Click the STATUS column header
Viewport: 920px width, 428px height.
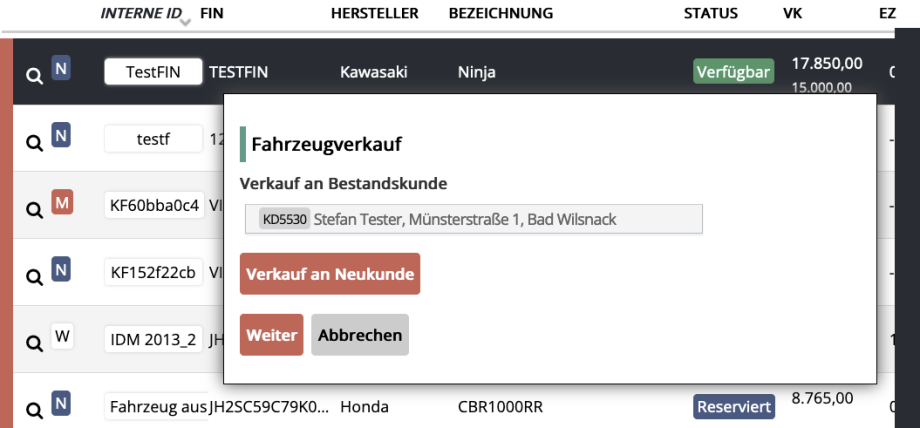[710, 13]
